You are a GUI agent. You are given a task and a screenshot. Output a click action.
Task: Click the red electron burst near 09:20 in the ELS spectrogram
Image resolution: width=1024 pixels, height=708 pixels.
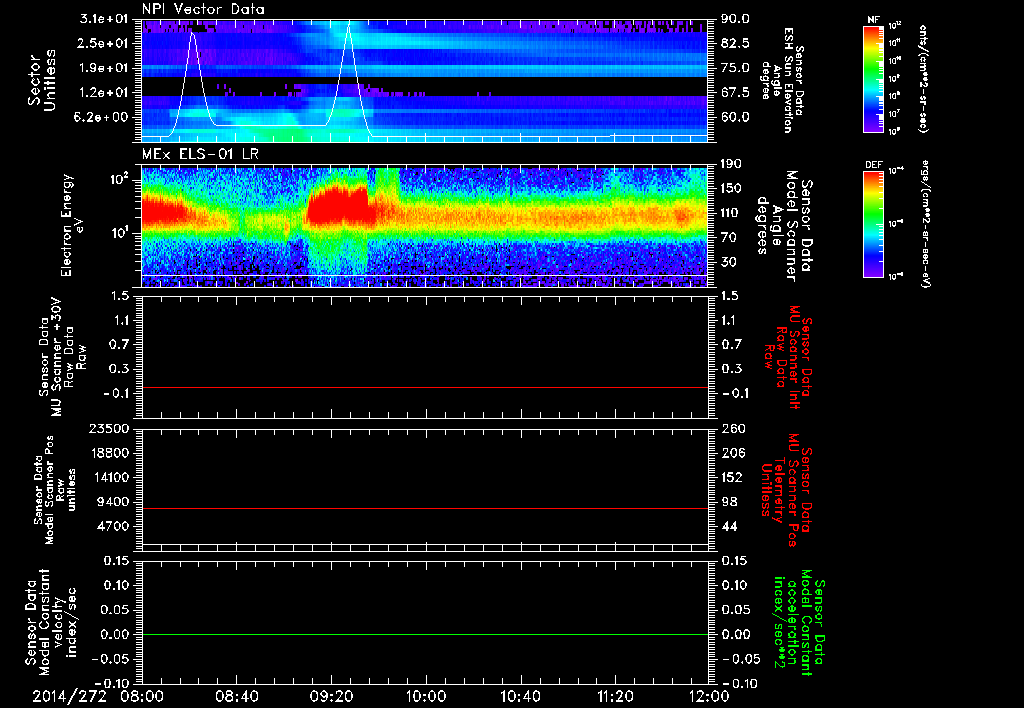click(x=338, y=206)
